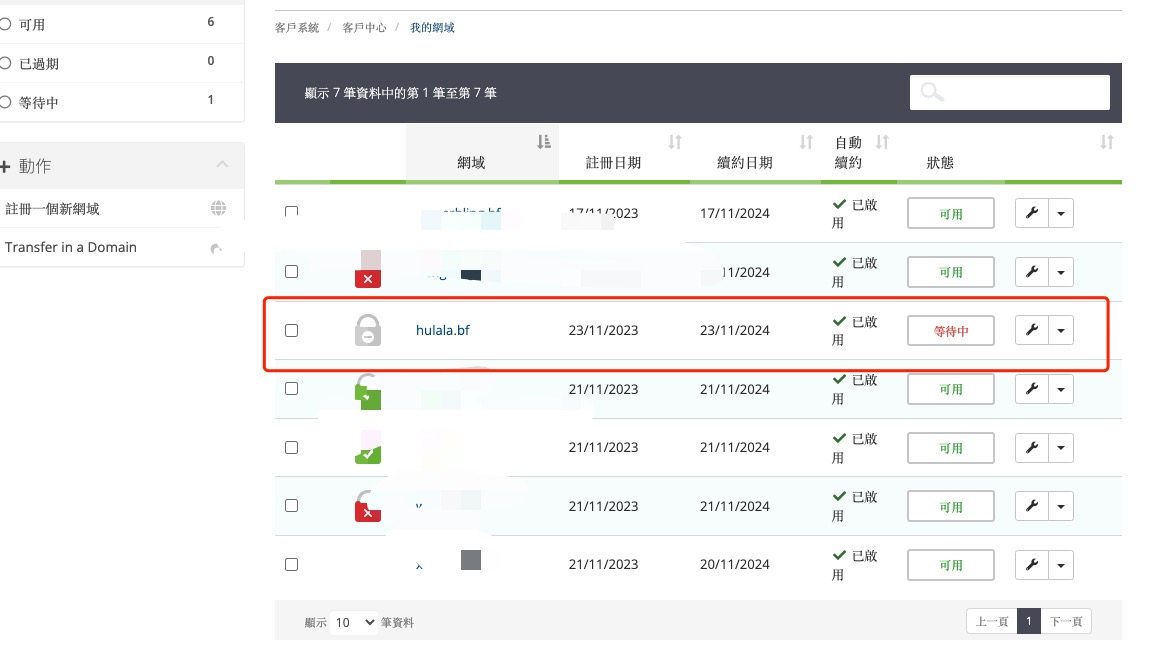Viewport: 1162px width, 659px height.
Task: Focus the domain search input field
Action: (1009, 93)
